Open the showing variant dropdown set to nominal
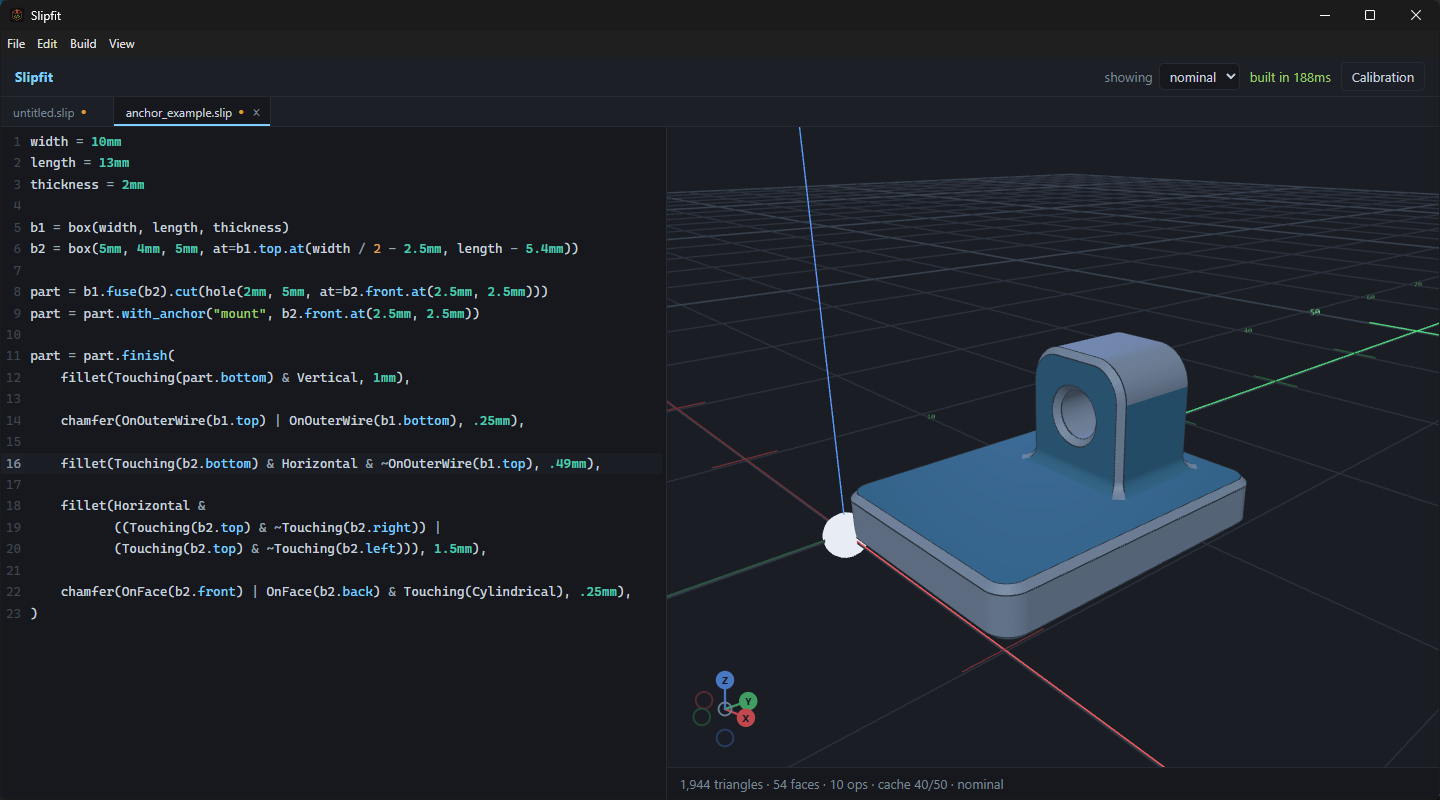The image size is (1440, 800). click(1199, 77)
